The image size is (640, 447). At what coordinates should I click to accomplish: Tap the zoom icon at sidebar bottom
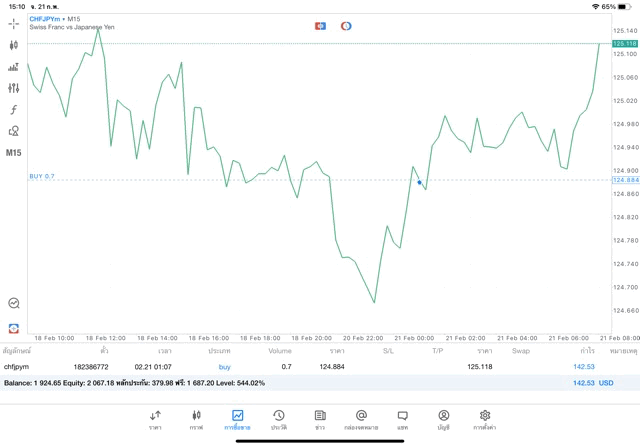(14, 303)
